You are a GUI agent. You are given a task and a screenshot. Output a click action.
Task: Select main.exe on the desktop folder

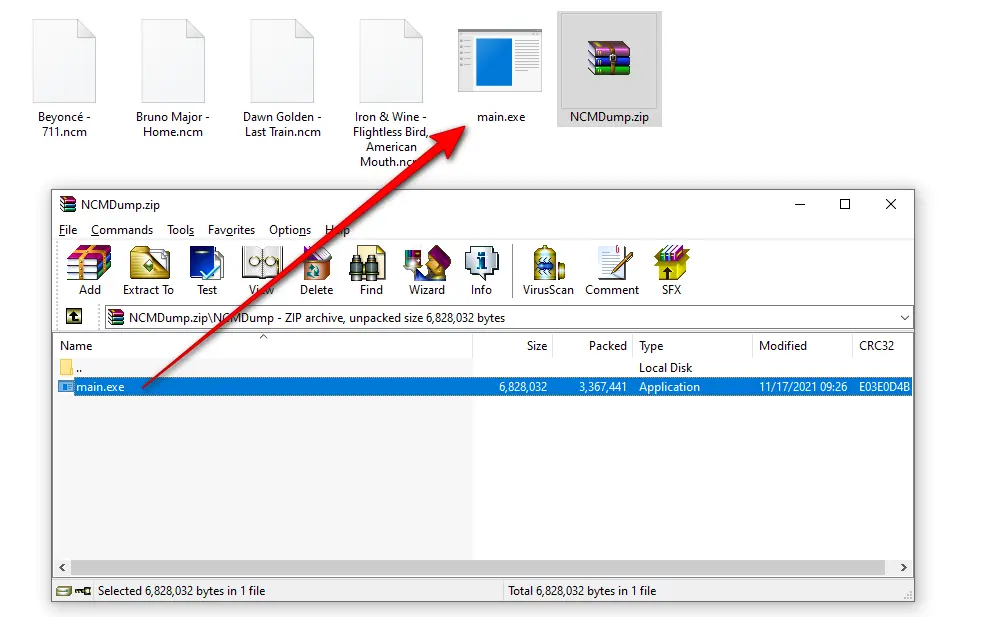click(x=501, y=77)
